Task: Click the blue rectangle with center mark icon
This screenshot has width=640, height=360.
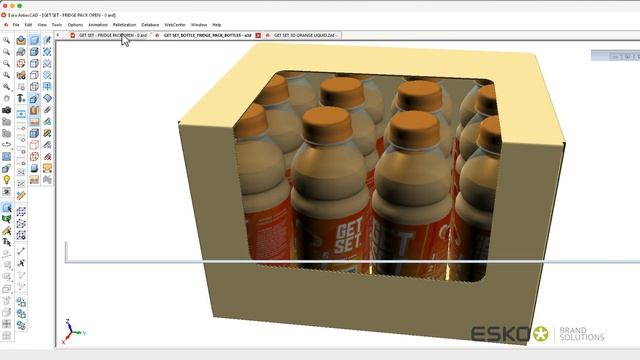Action: 21,114
